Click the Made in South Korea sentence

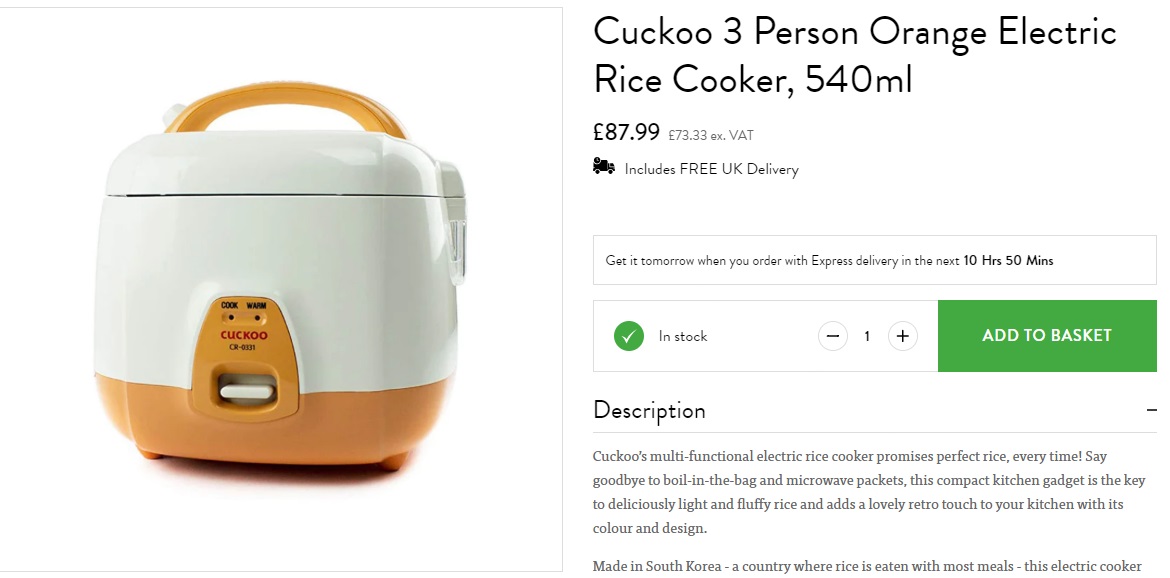coord(867,566)
